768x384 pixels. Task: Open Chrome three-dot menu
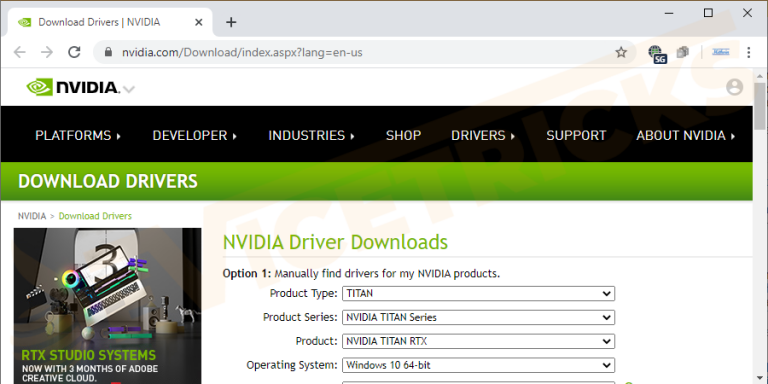(748, 52)
